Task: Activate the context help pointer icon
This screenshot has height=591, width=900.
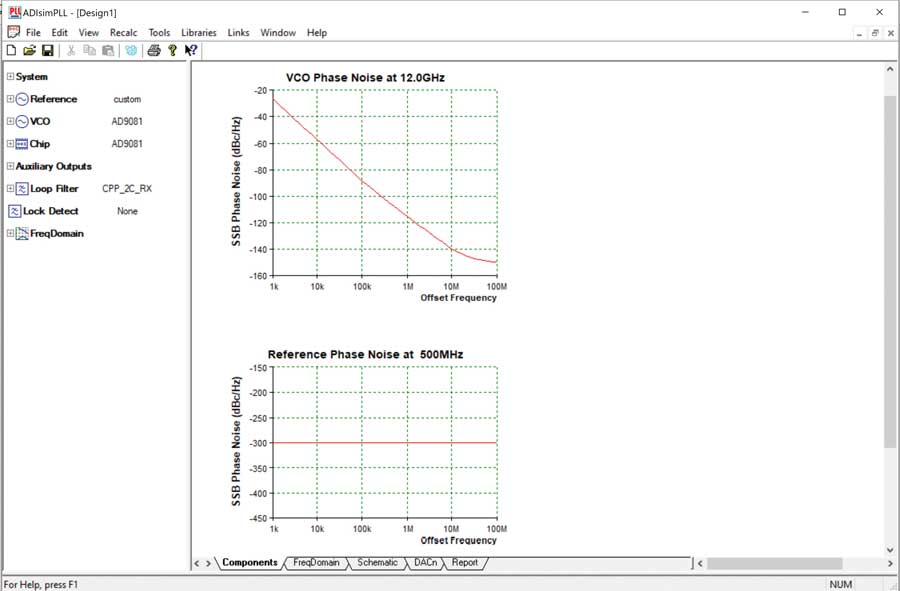Action: [x=191, y=50]
